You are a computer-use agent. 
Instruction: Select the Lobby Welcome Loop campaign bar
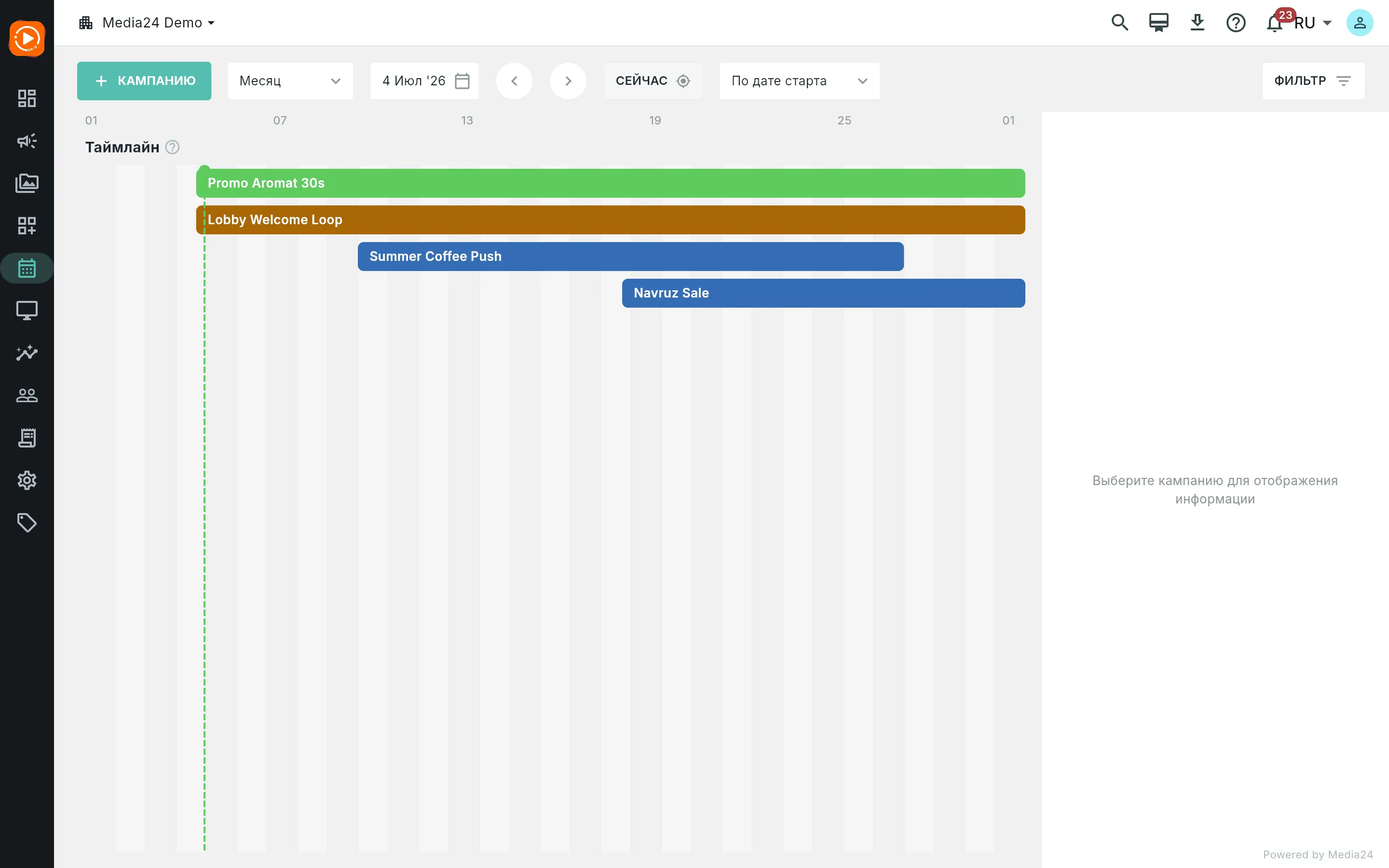click(x=611, y=220)
